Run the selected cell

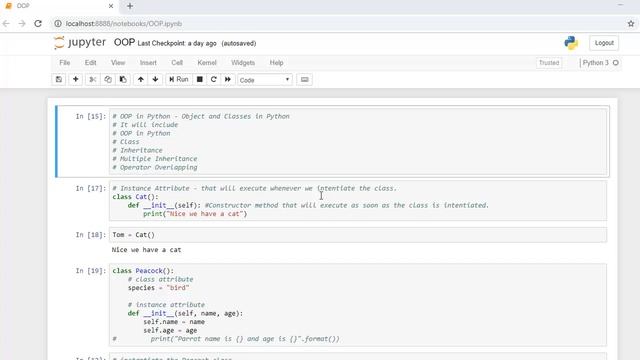[x=179, y=80]
